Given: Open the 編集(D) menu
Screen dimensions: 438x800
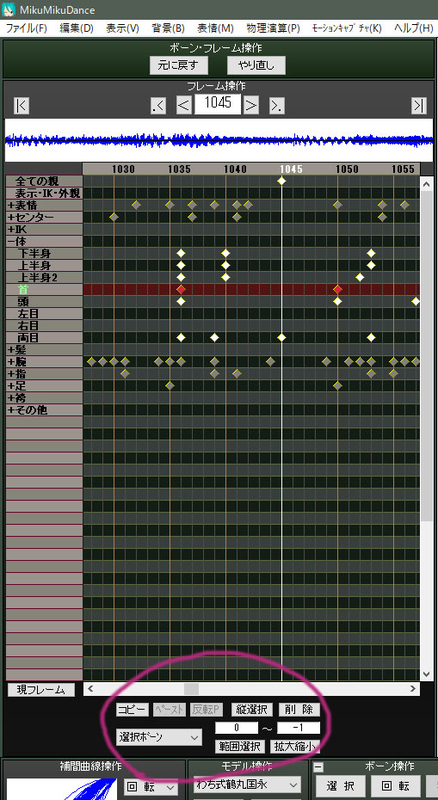Looking at the screenshot, I should [77, 28].
